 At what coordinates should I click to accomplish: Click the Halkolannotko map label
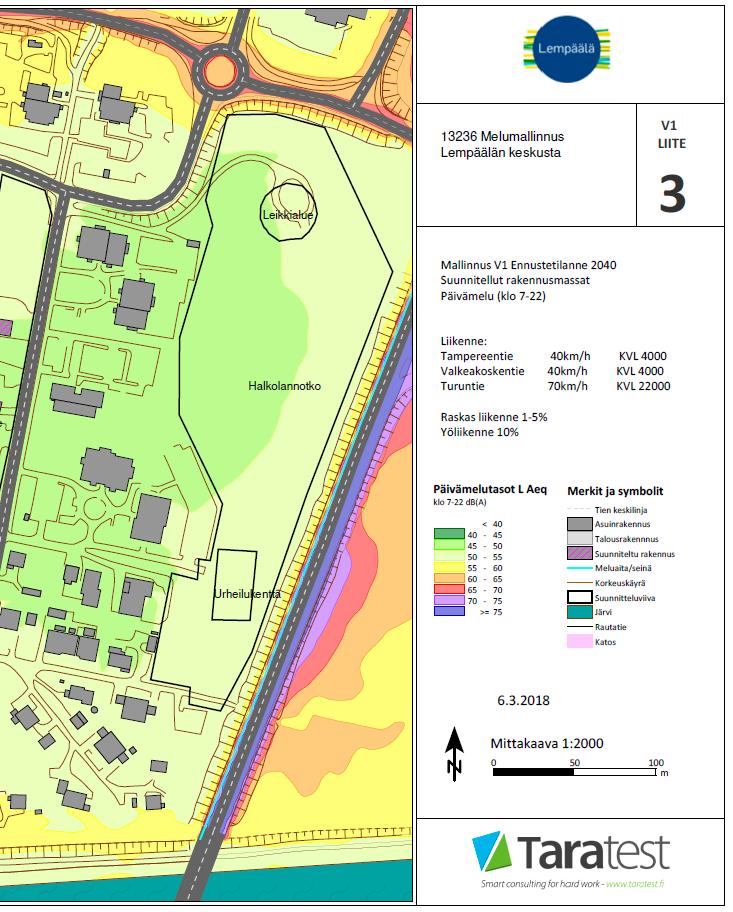[x=284, y=386]
